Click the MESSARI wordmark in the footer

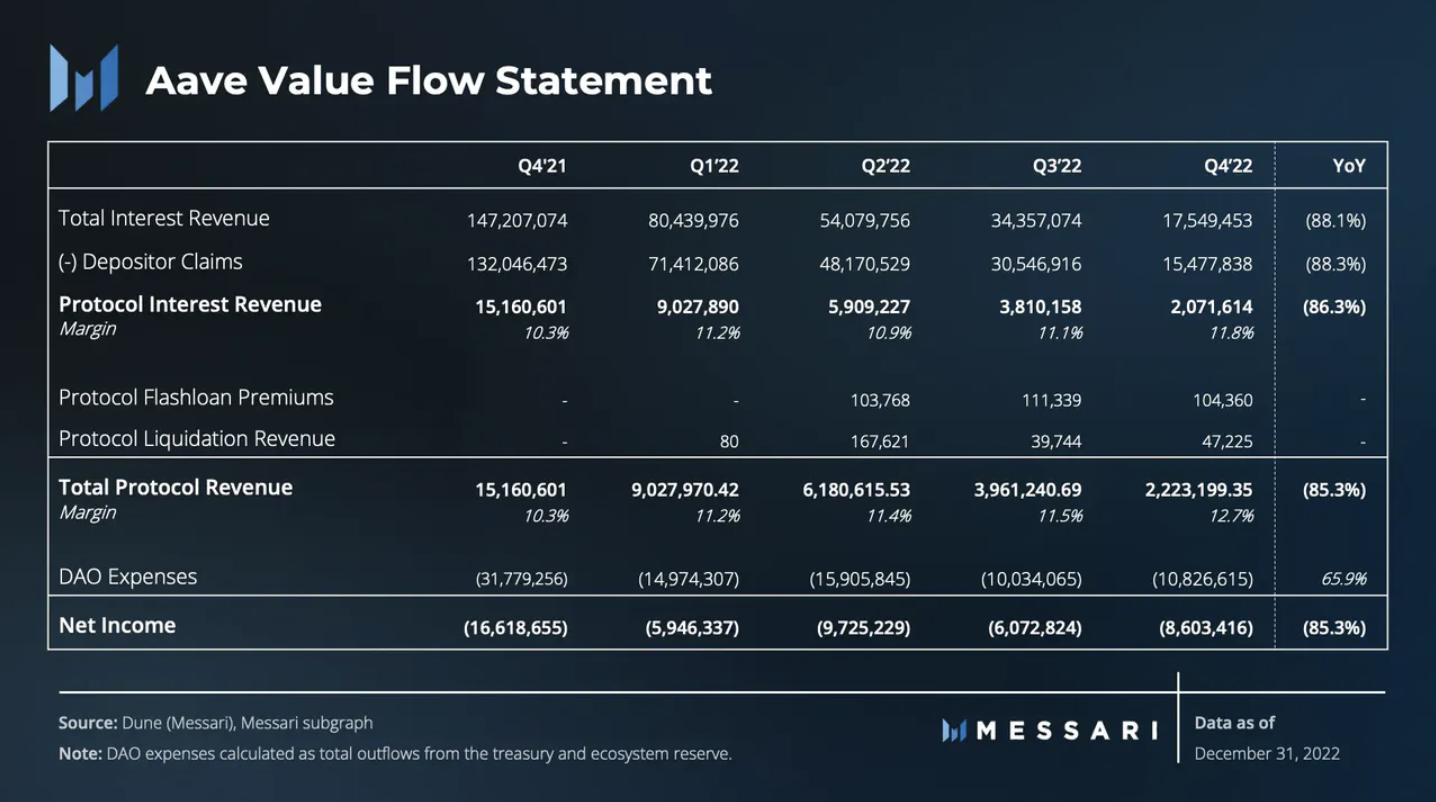click(x=1065, y=731)
